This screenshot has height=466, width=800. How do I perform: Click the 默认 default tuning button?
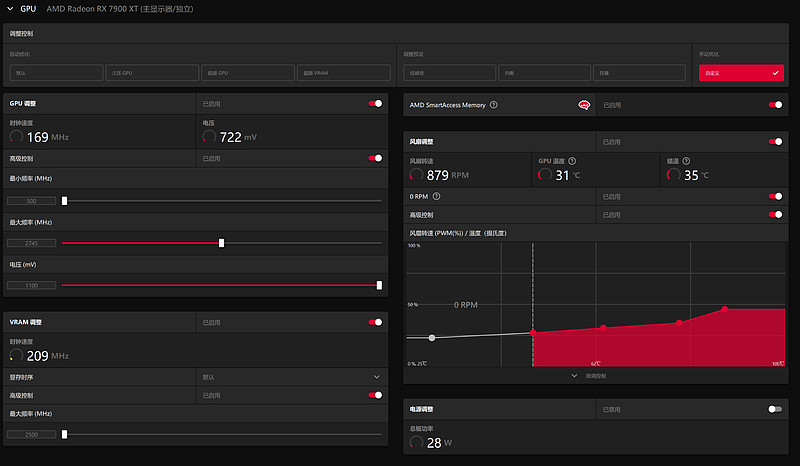pos(57,73)
